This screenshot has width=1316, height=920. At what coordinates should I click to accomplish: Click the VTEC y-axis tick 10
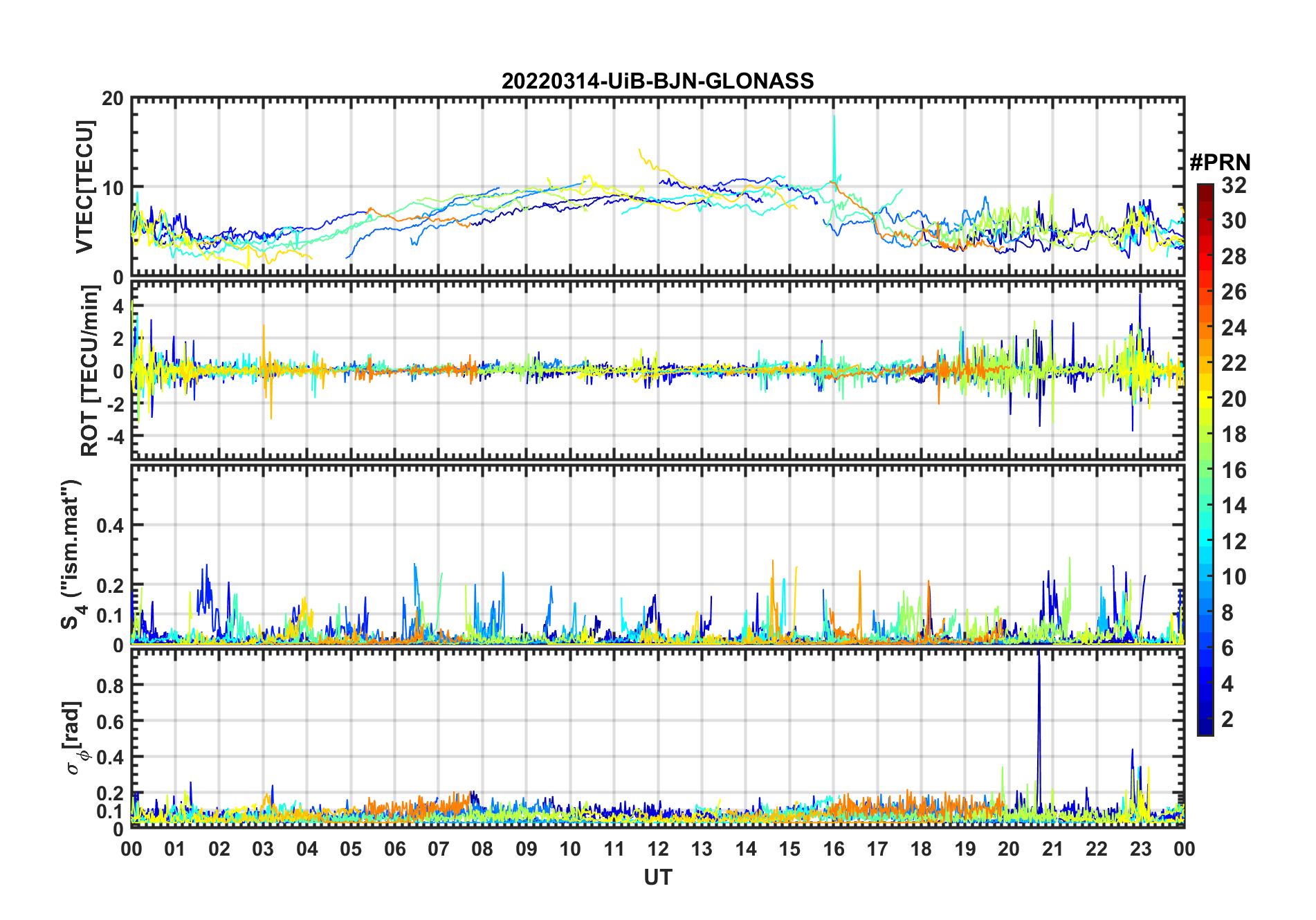(113, 188)
